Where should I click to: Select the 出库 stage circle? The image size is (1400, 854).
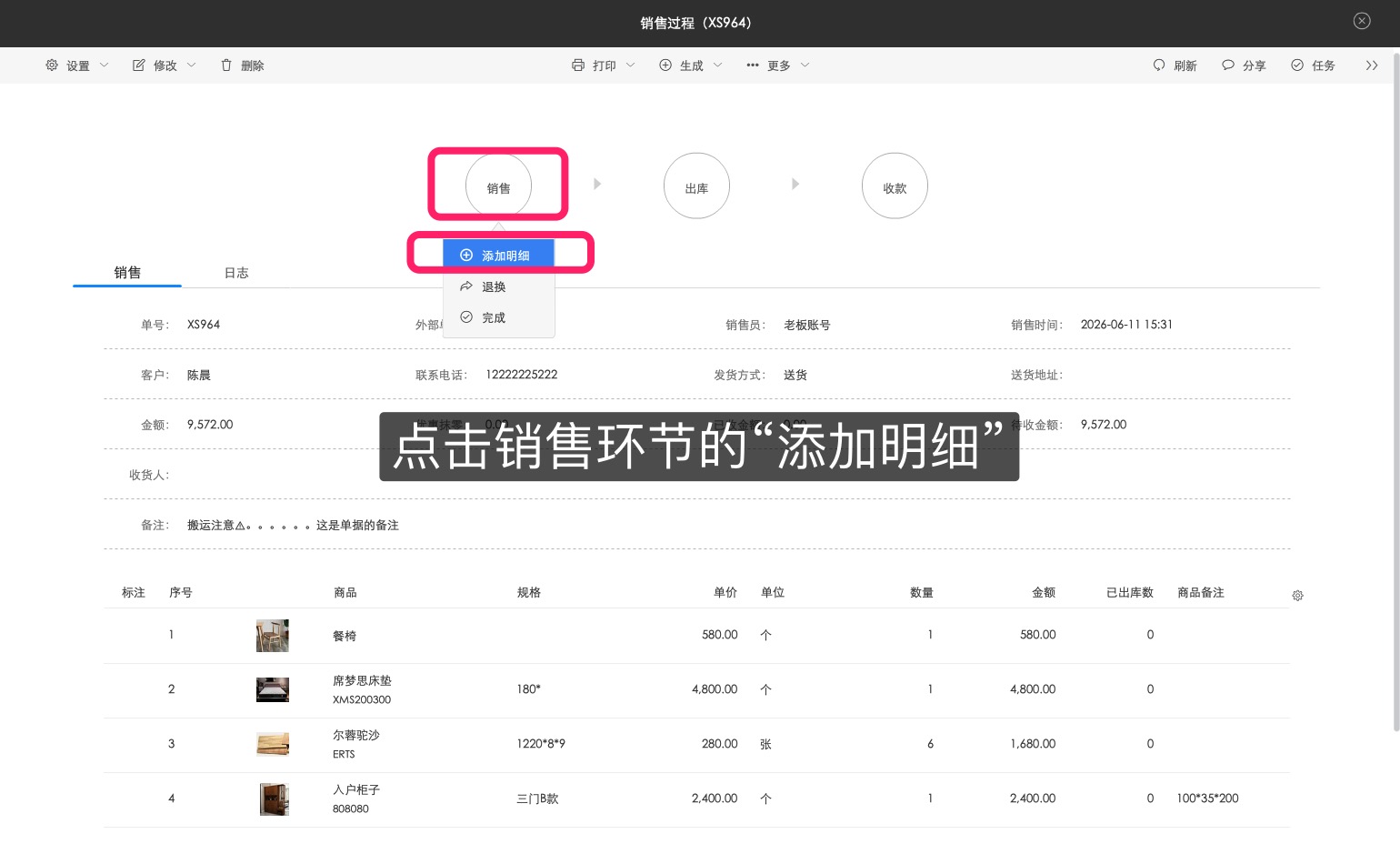click(696, 186)
